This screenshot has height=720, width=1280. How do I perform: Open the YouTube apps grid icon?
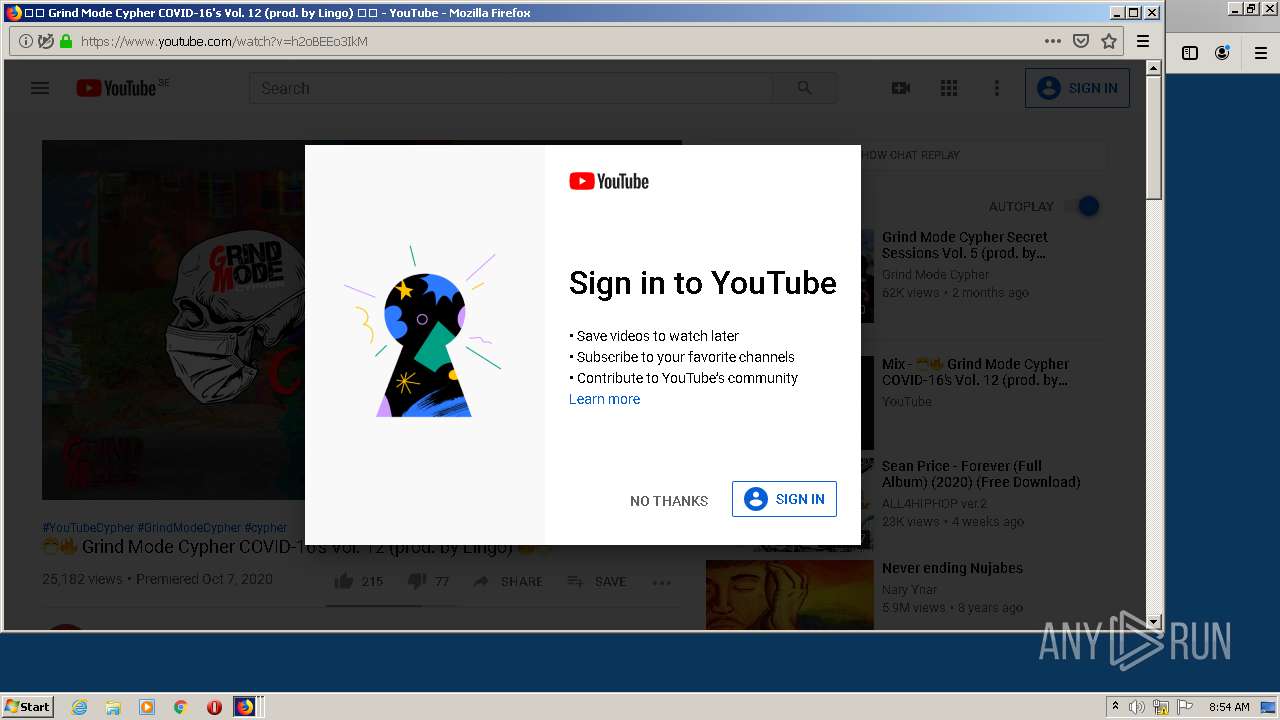949,88
